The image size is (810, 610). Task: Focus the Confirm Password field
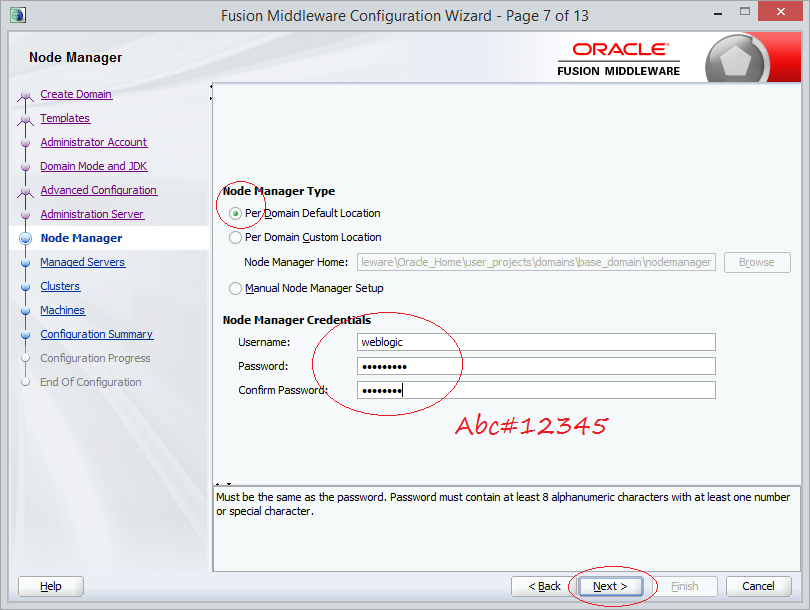coord(536,390)
